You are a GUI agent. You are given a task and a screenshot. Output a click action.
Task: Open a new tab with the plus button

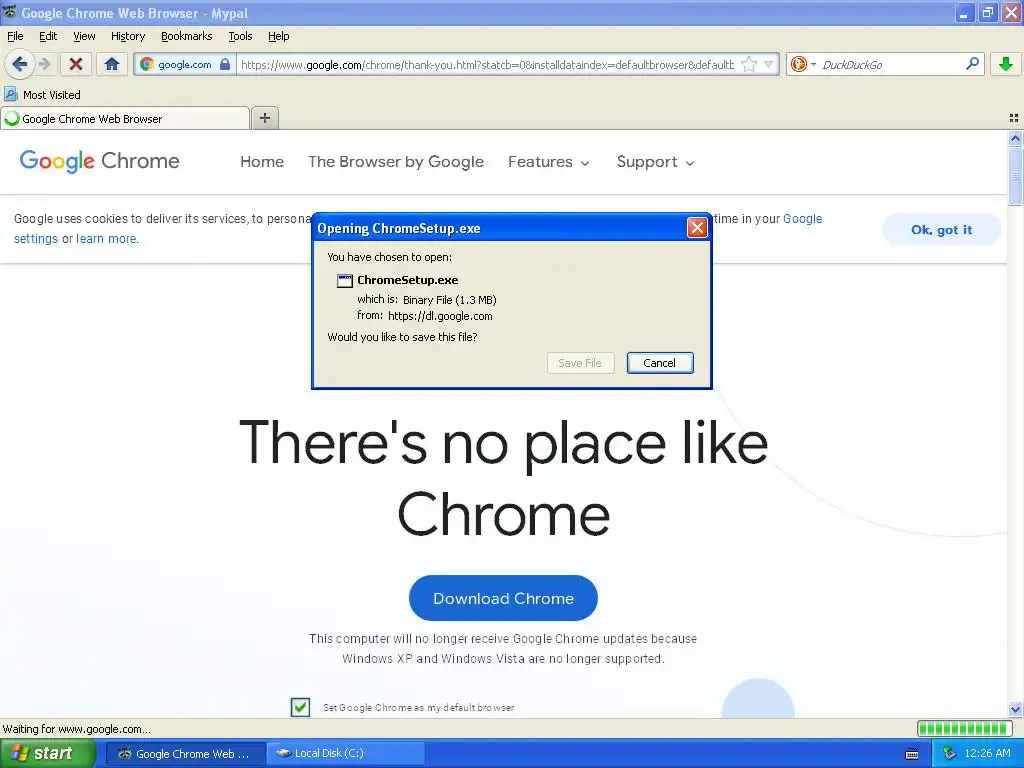coord(265,118)
